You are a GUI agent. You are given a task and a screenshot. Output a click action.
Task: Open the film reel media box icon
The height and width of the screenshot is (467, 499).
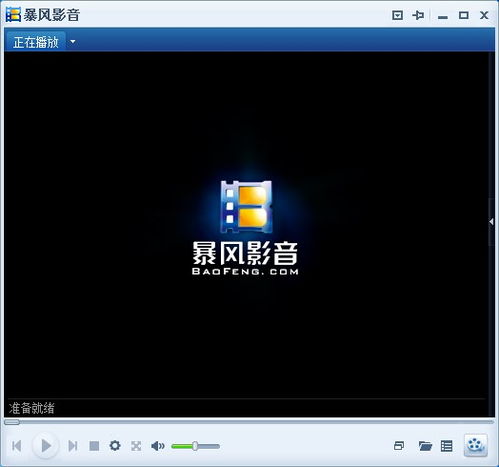(475, 445)
